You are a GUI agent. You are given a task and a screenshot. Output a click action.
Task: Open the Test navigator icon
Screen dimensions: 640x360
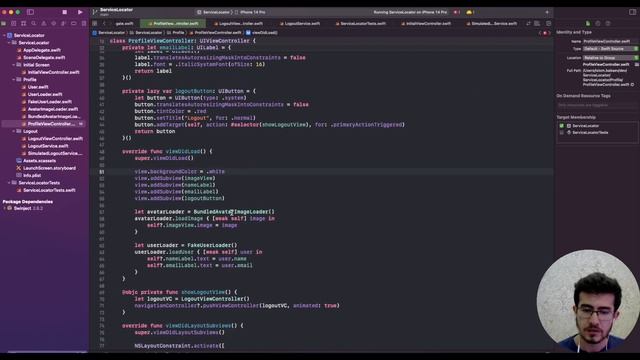coord(53,24)
